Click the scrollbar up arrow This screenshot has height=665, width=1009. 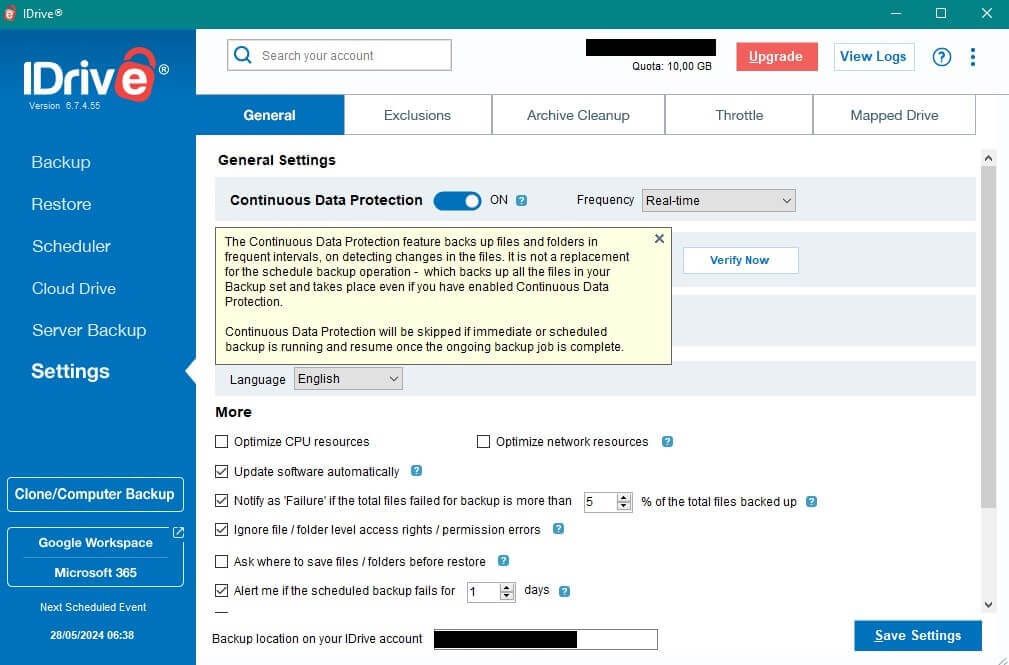click(x=988, y=158)
